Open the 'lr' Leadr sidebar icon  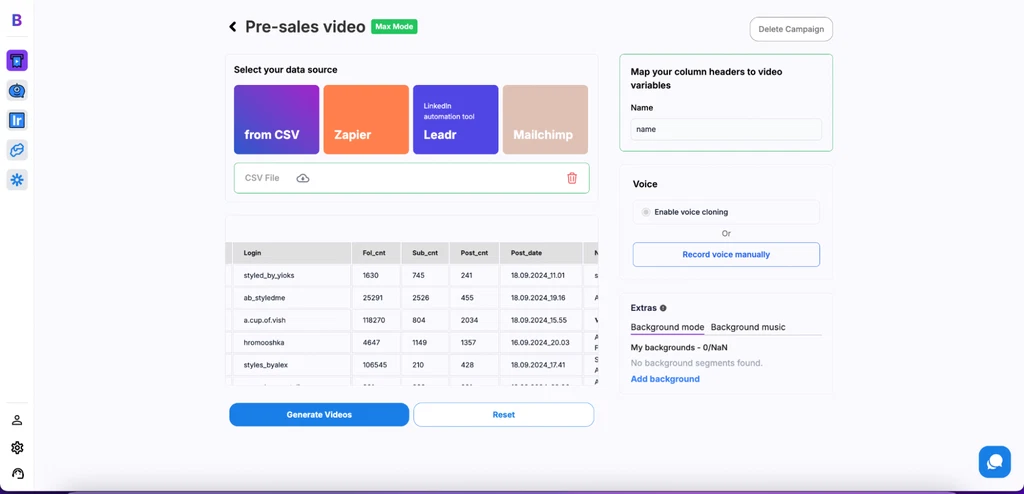pos(17,120)
